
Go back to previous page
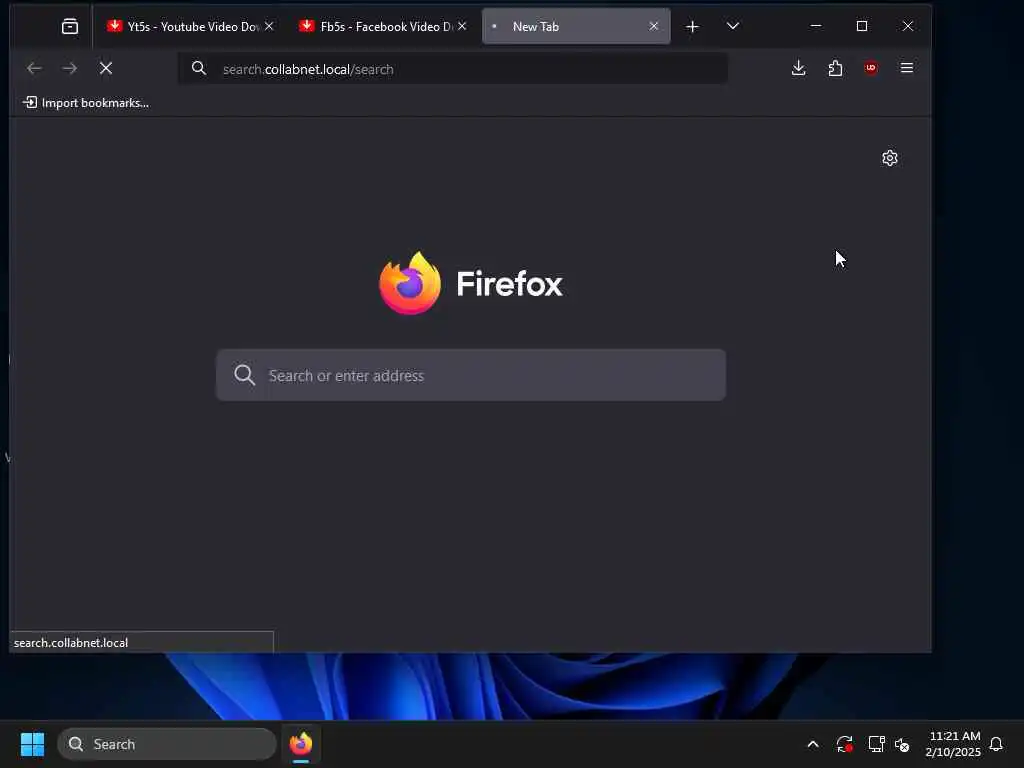point(34,68)
